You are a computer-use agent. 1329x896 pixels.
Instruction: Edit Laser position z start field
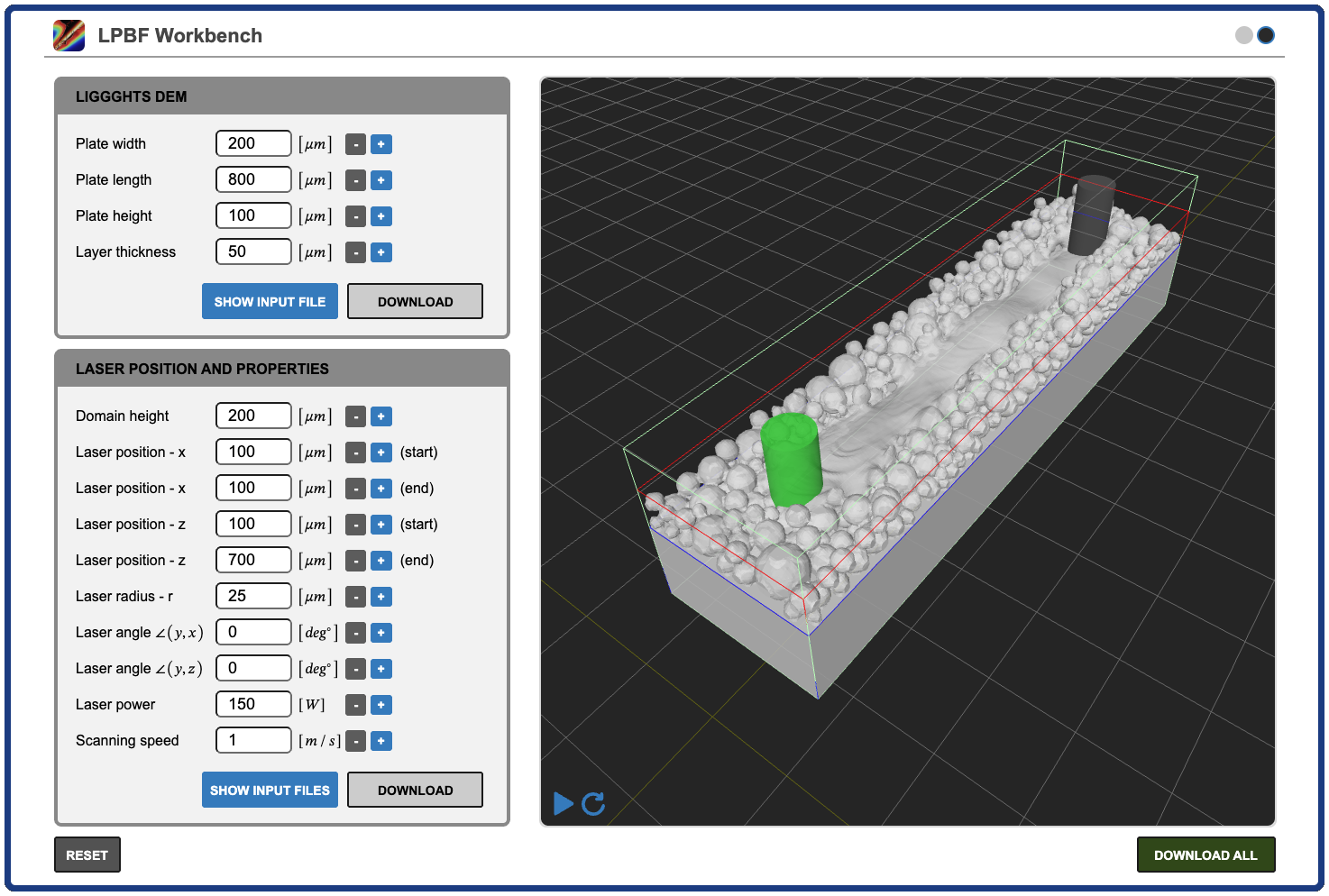click(x=253, y=524)
